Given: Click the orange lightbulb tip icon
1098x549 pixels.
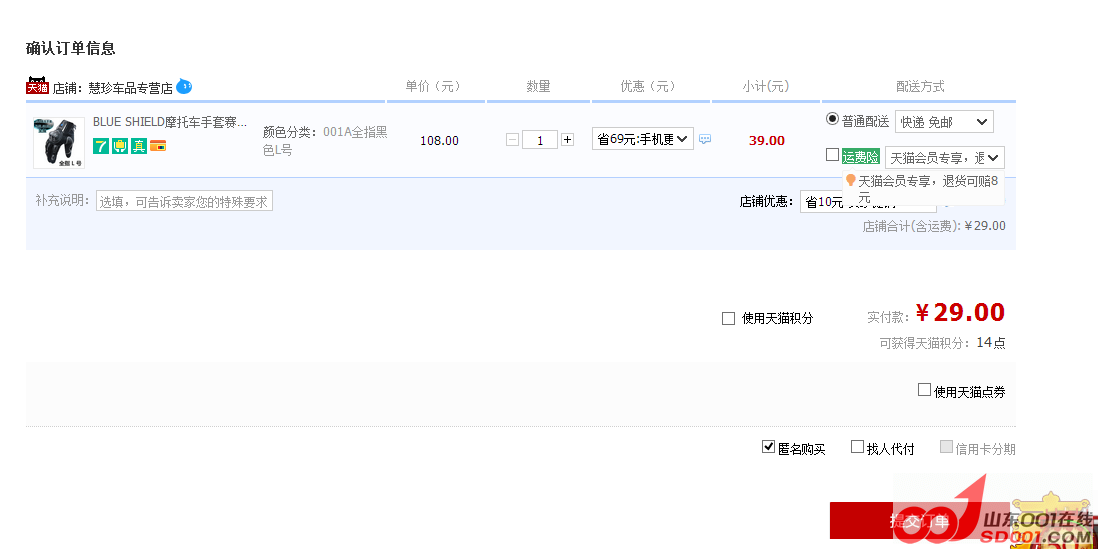Looking at the screenshot, I should click(851, 180).
